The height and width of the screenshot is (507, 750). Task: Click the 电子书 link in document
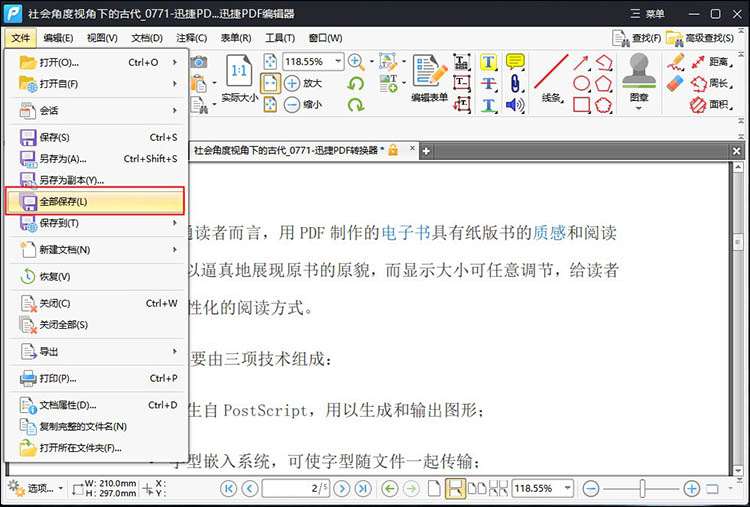[406, 233]
